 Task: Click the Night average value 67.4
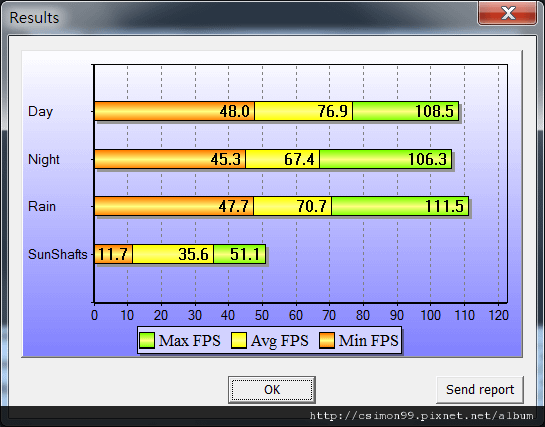click(299, 159)
